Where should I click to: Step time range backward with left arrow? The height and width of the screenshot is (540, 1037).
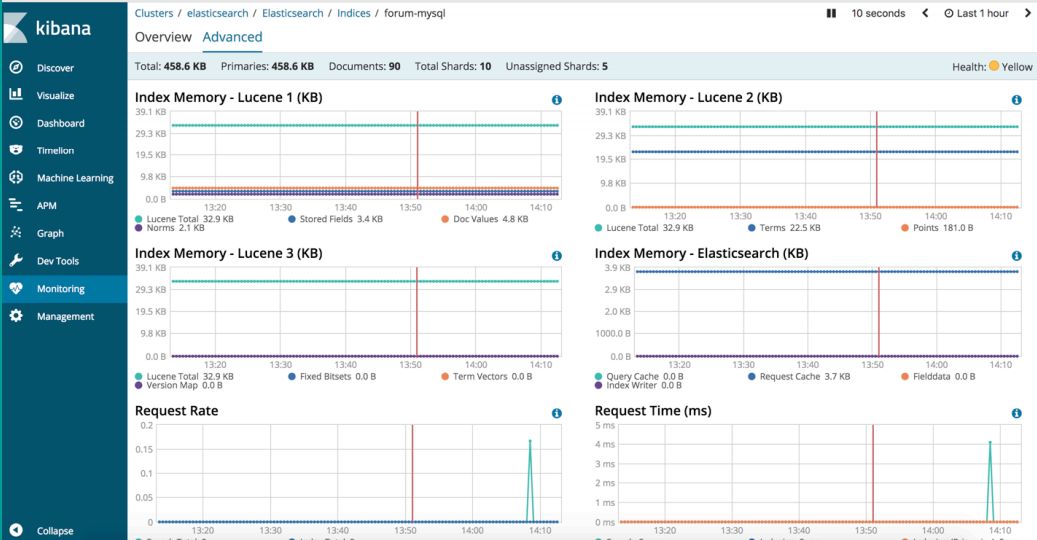click(925, 13)
